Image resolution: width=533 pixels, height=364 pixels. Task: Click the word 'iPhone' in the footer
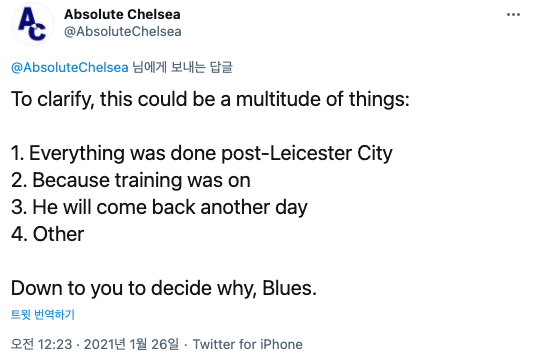[x=281, y=344]
